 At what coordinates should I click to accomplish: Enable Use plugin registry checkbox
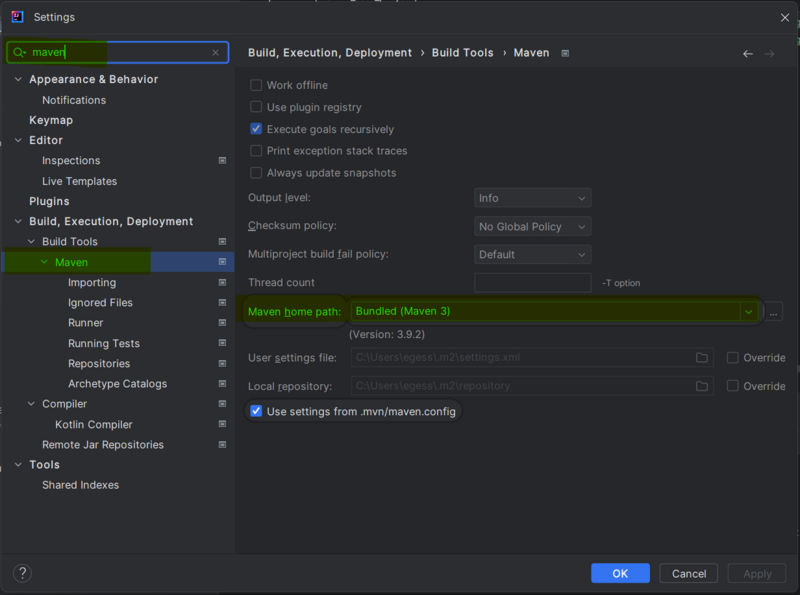pos(256,107)
